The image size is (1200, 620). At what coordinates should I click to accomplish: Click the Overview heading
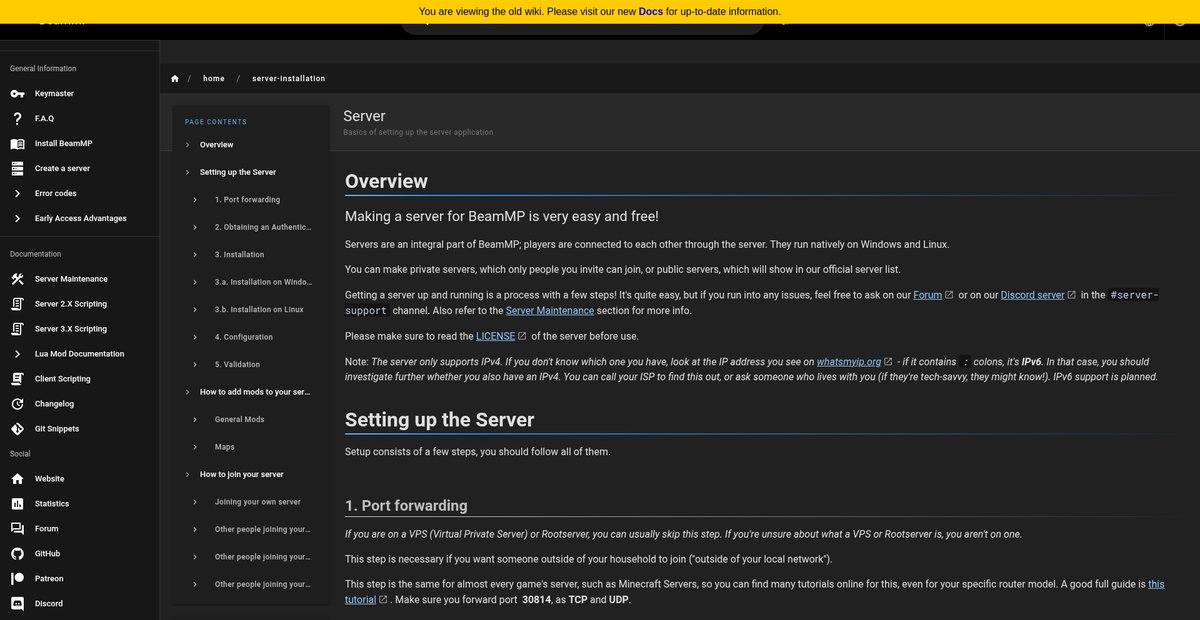[x=386, y=181]
